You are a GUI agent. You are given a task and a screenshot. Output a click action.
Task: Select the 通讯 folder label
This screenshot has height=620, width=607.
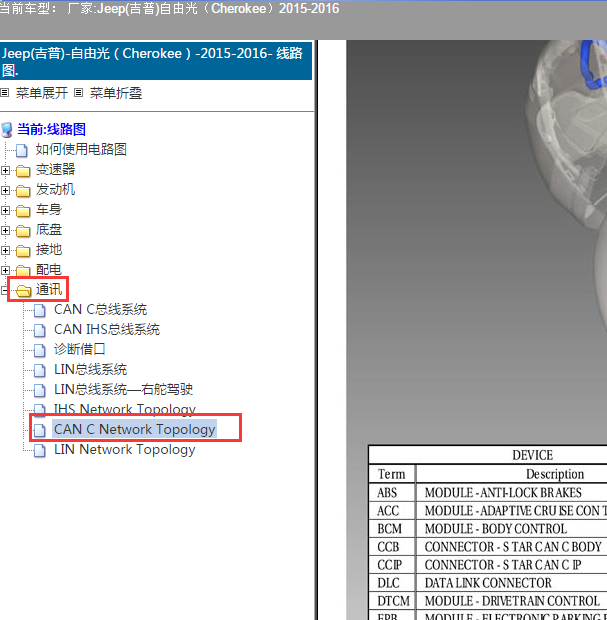click(x=49, y=289)
